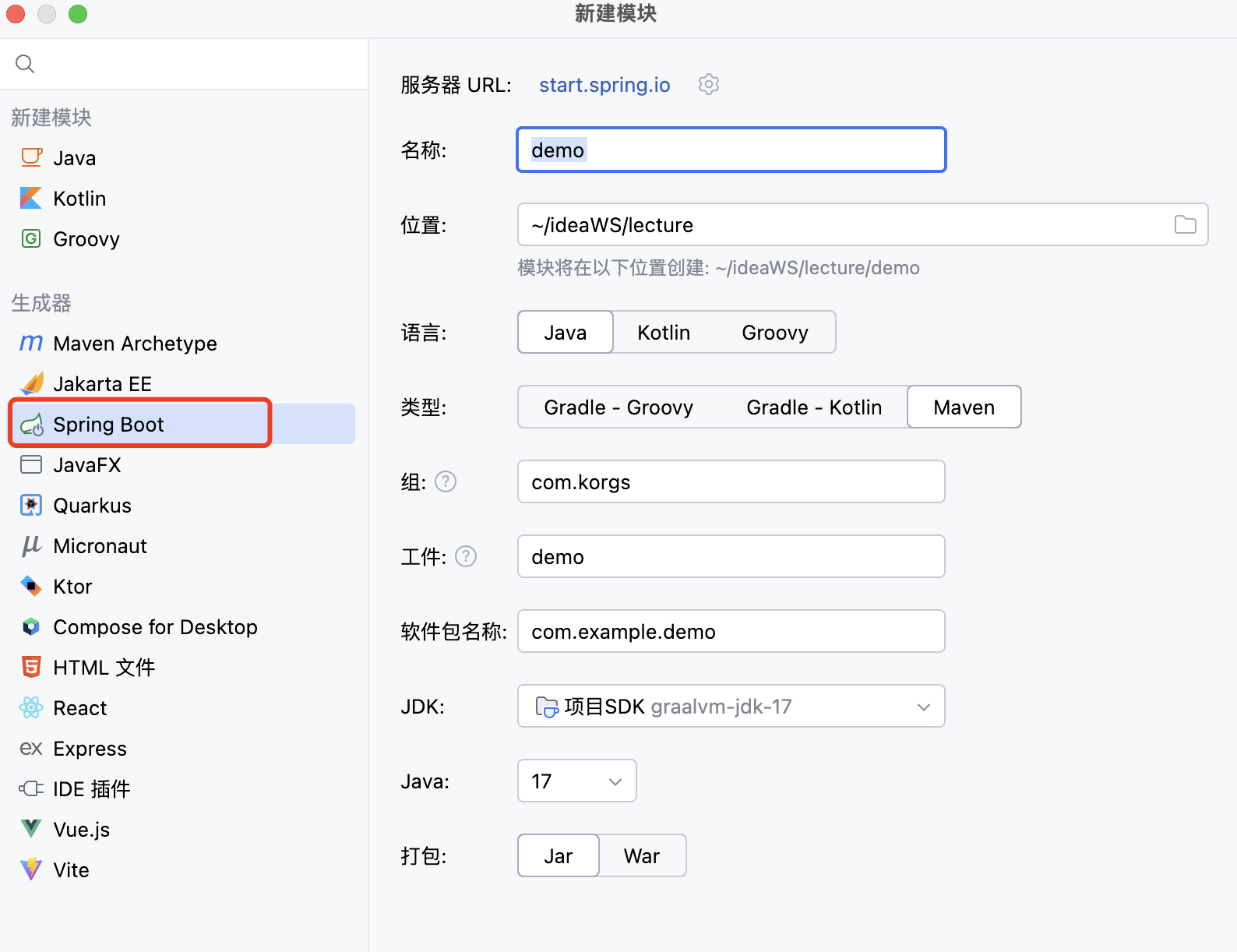The height and width of the screenshot is (952, 1237).
Task: Select War packaging
Action: 642,855
